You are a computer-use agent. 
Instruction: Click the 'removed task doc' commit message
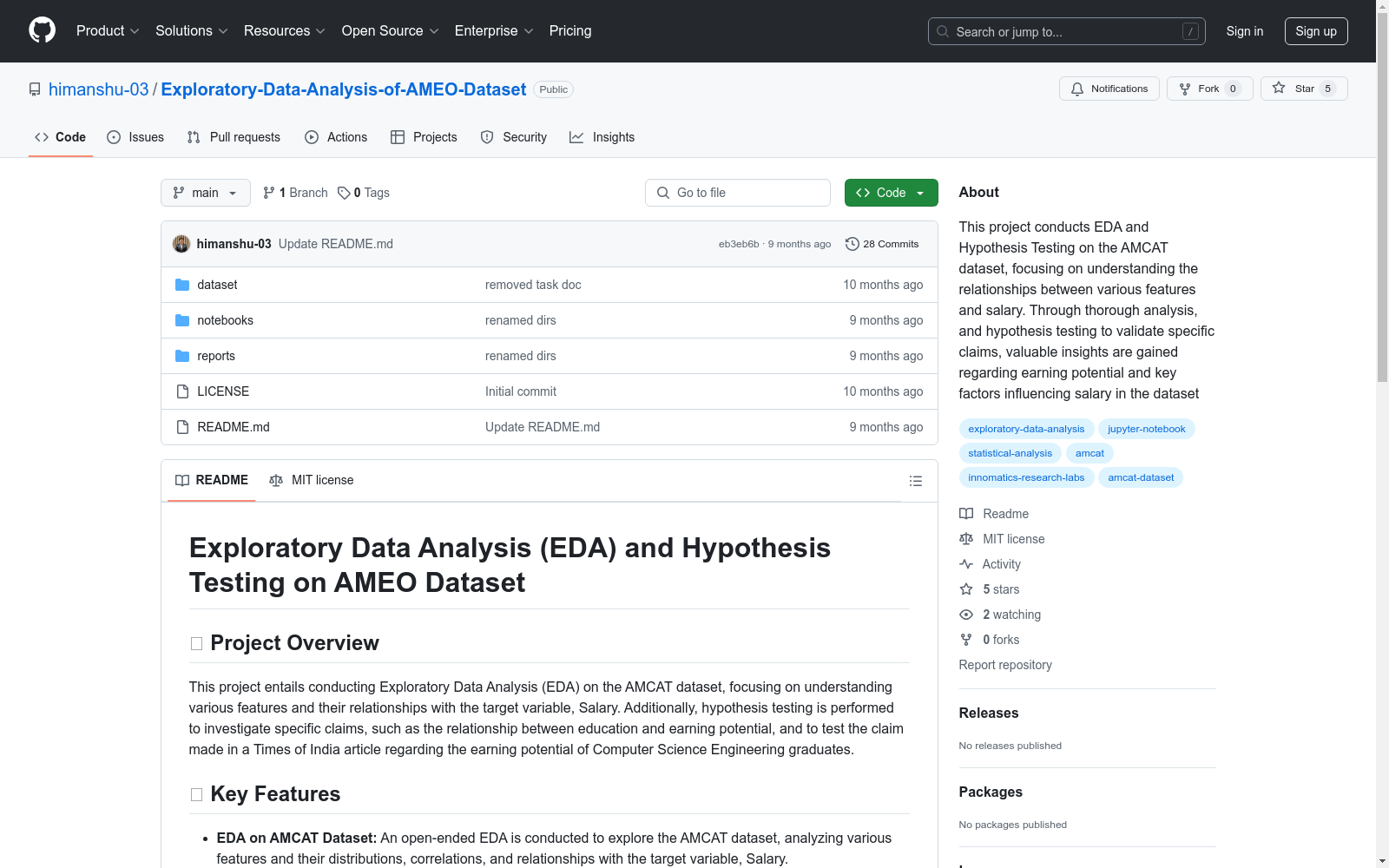(x=533, y=285)
